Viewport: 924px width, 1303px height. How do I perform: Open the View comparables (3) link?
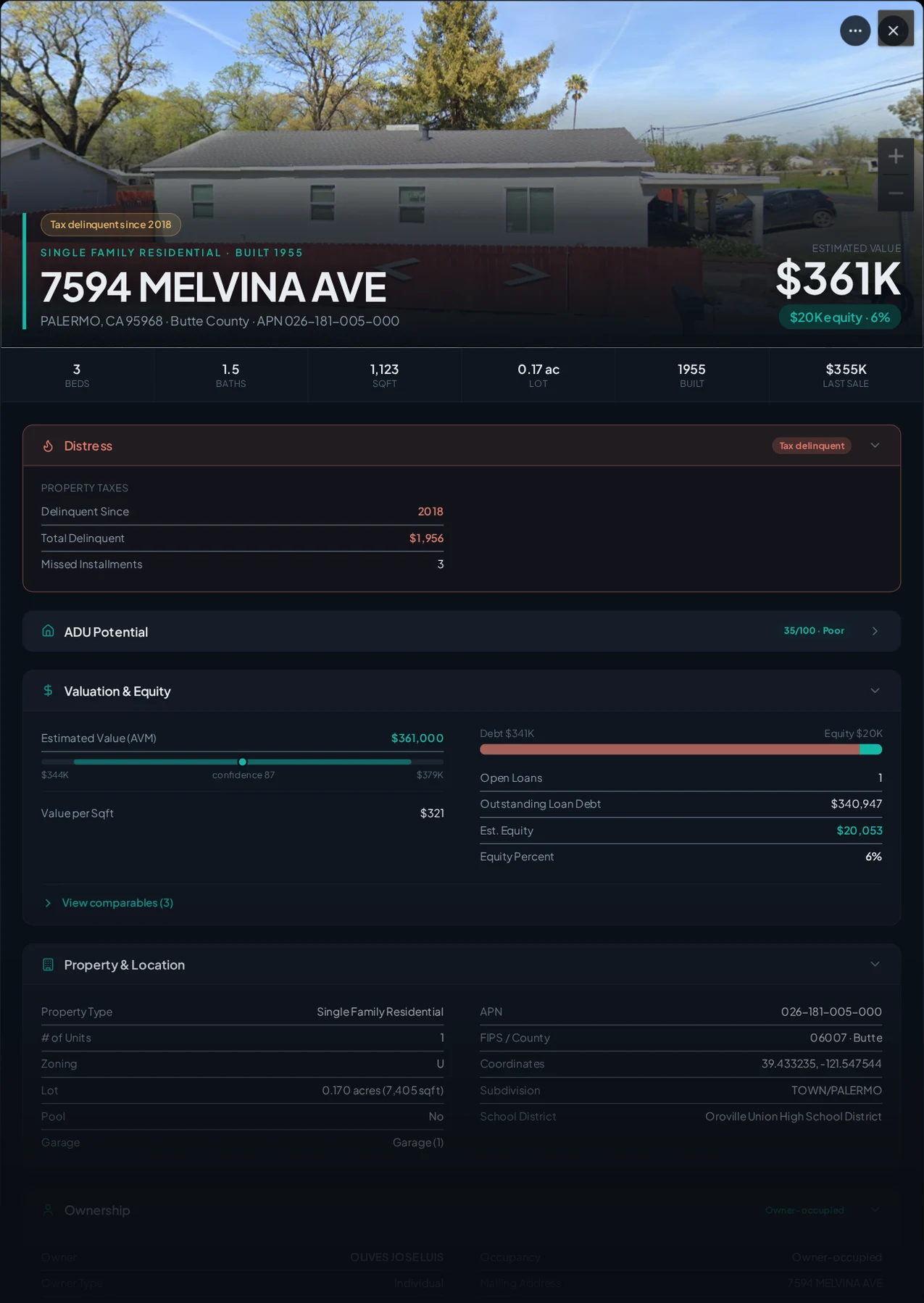117,903
